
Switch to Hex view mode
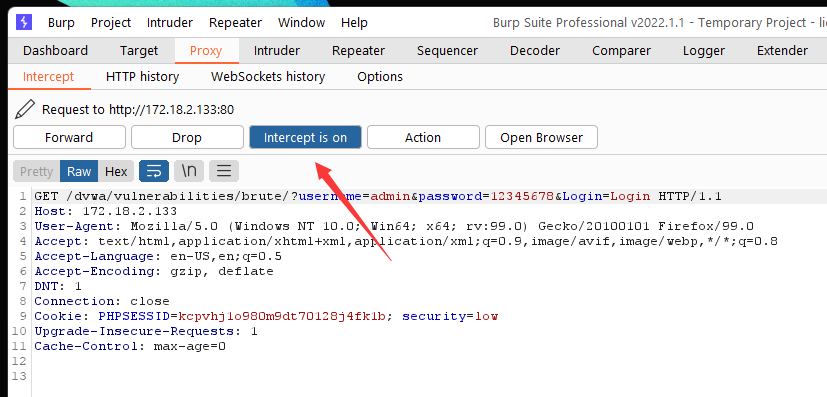point(116,171)
